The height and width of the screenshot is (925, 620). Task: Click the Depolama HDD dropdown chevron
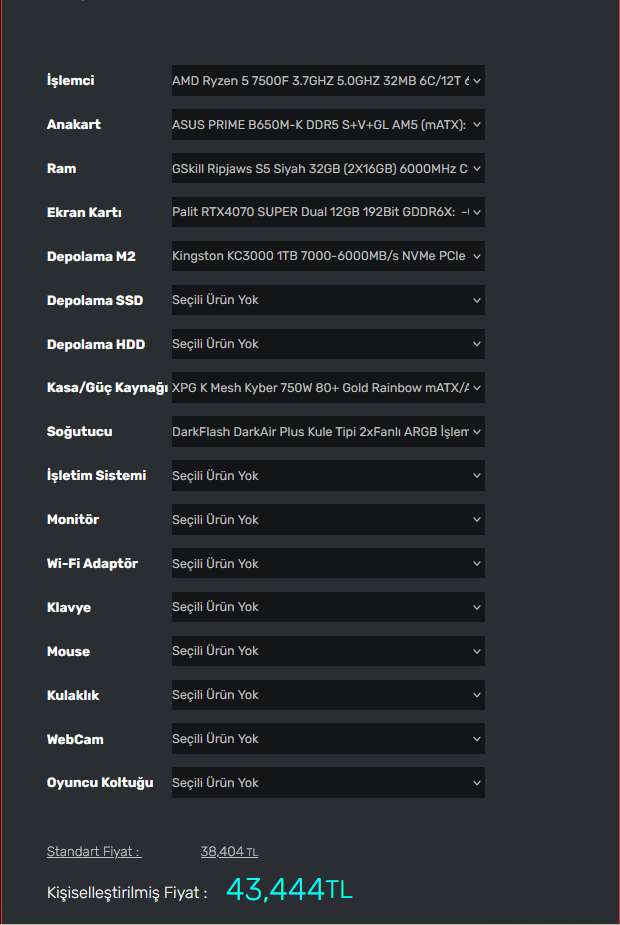pos(477,344)
